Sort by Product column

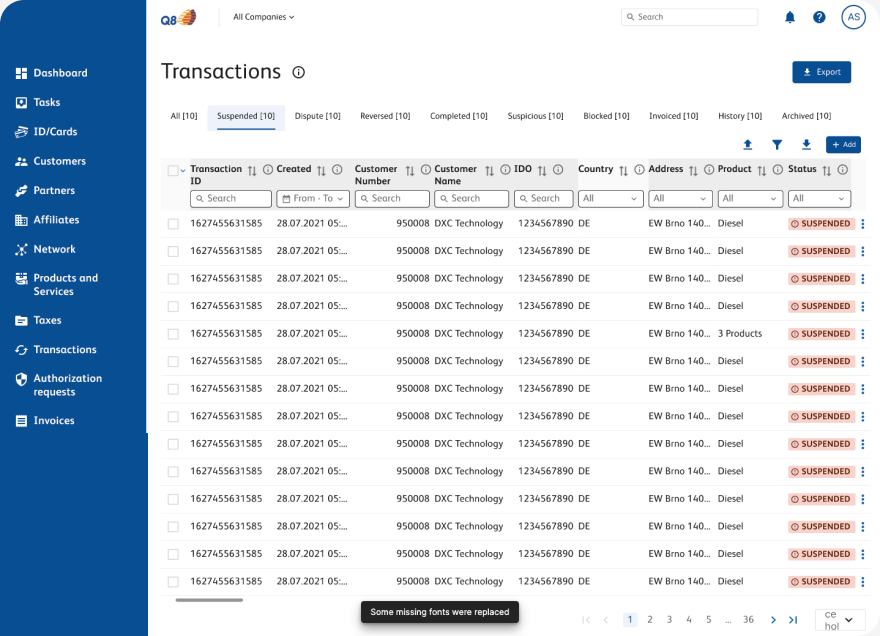point(762,171)
